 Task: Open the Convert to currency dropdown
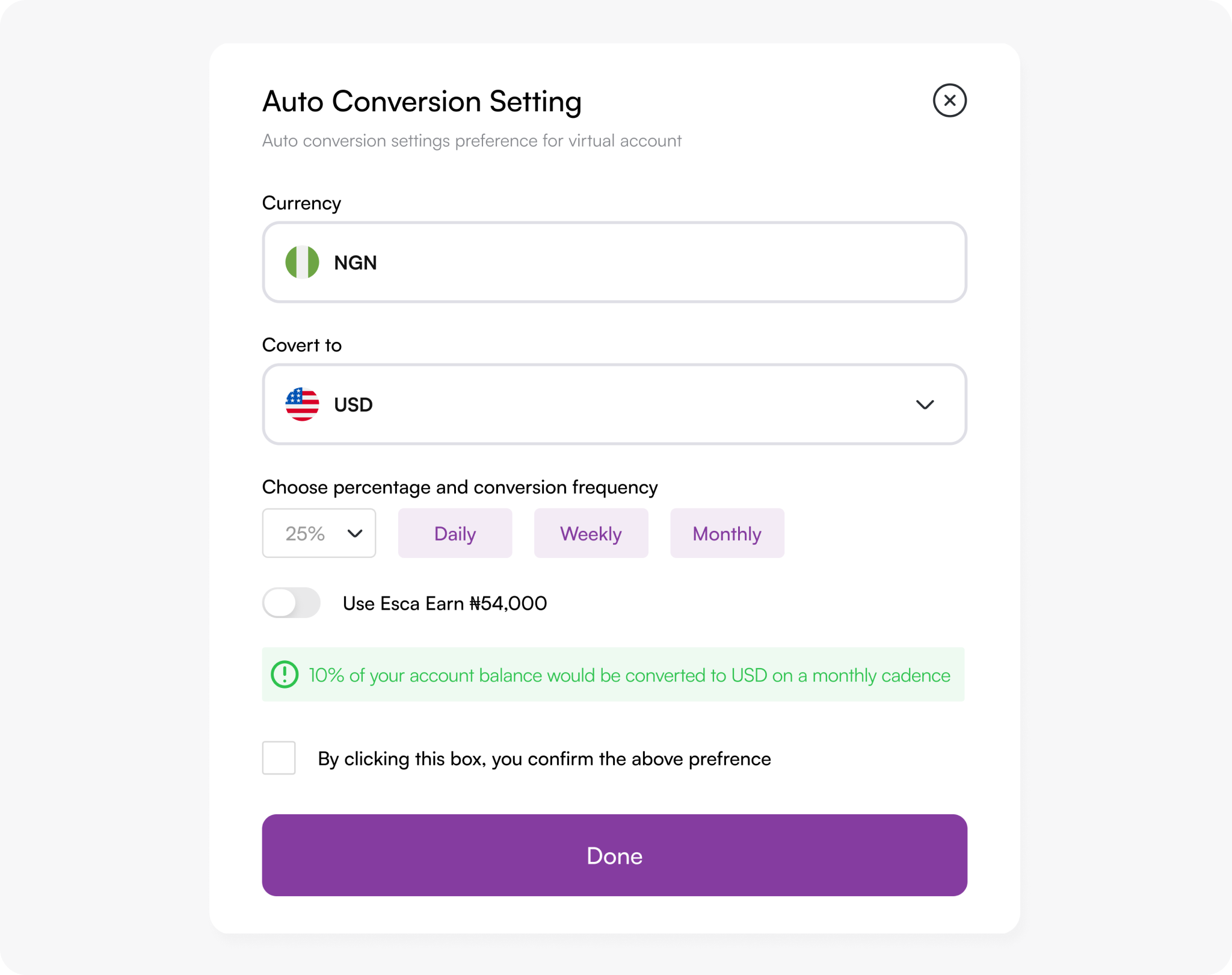coord(614,404)
